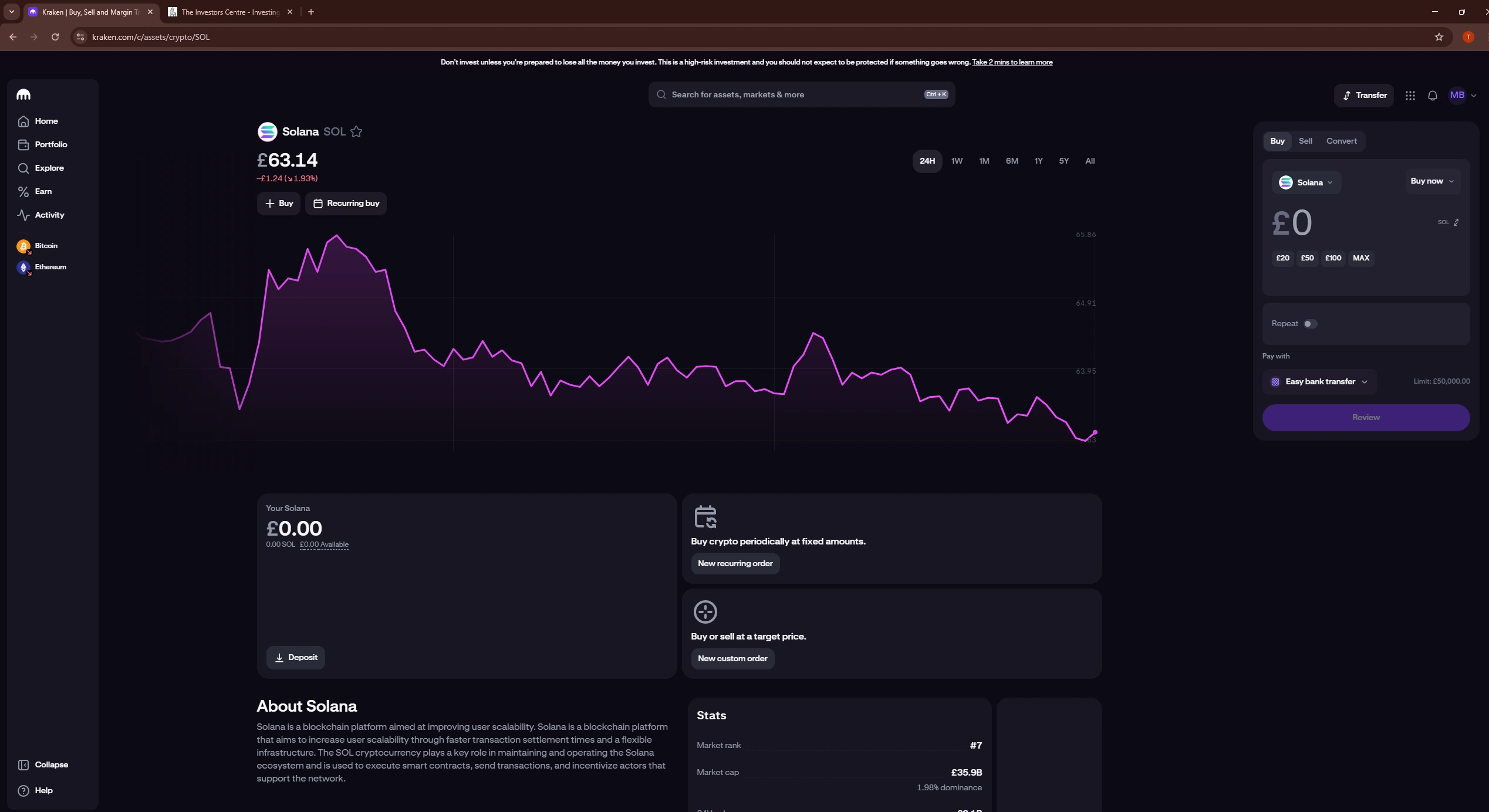Switch to the Sell tab
The height and width of the screenshot is (812, 1489).
coord(1305,141)
